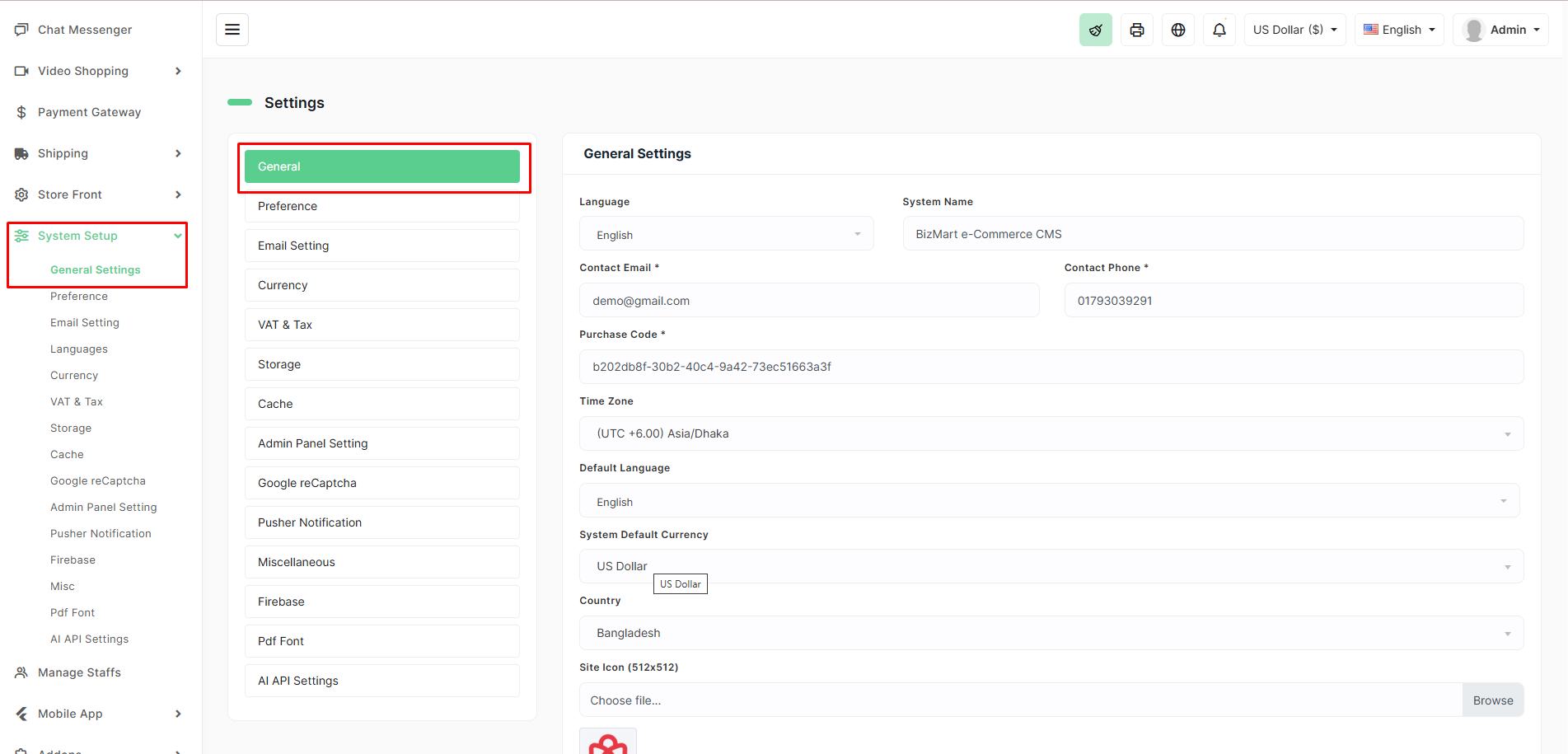Switch to the VAT & Tax settings tab
Screen dimensions: 1568x754
point(381,325)
